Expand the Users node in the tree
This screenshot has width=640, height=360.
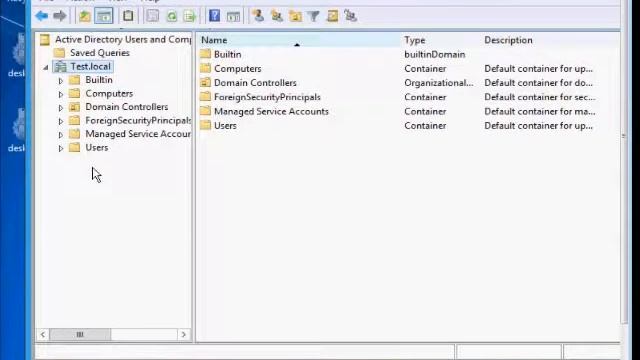(x=61, y=149)
